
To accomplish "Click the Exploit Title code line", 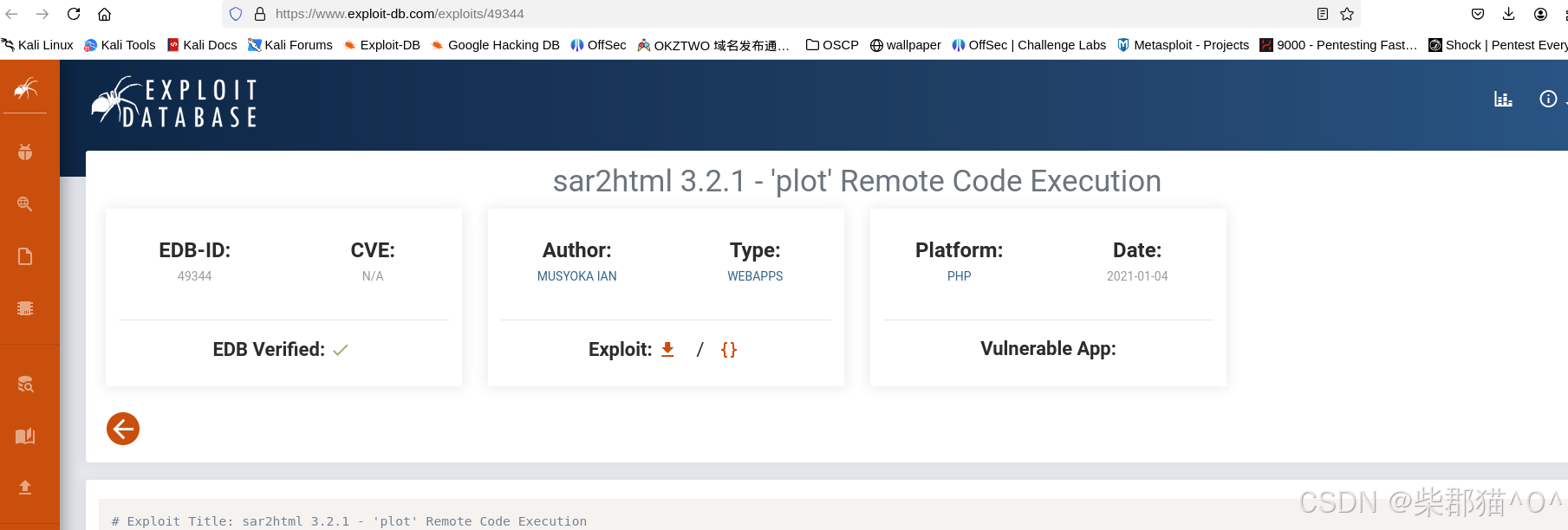I will [x=348, y=521].
